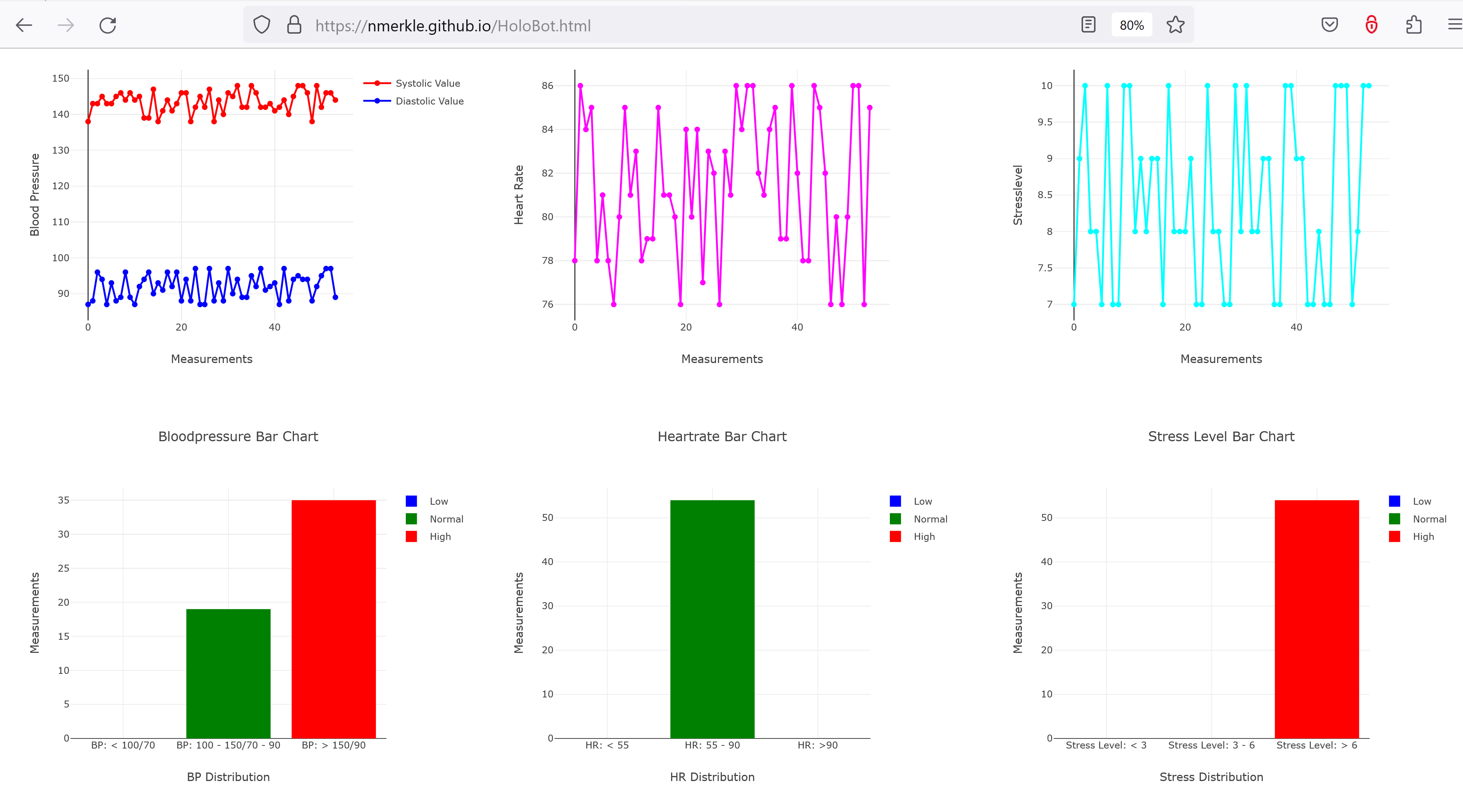Click the Stresslevel y-axis title

click(1018, 195)
